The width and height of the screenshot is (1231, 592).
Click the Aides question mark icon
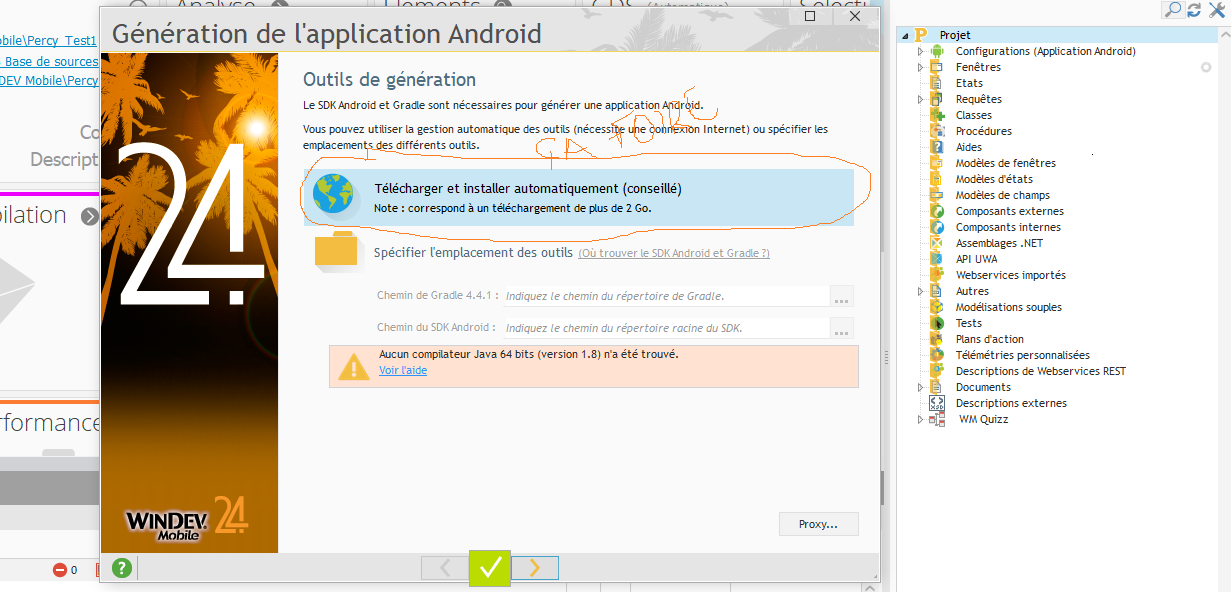(x=937, y=147)
